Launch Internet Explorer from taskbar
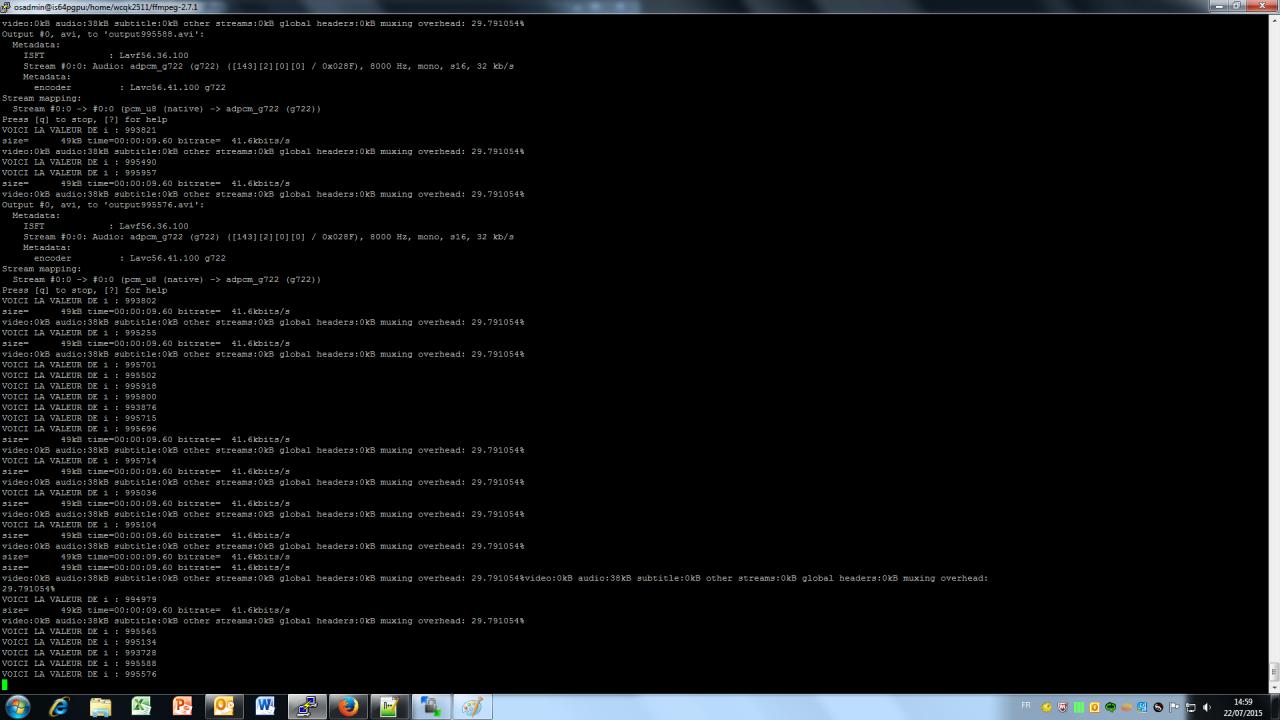 (59, 707)
